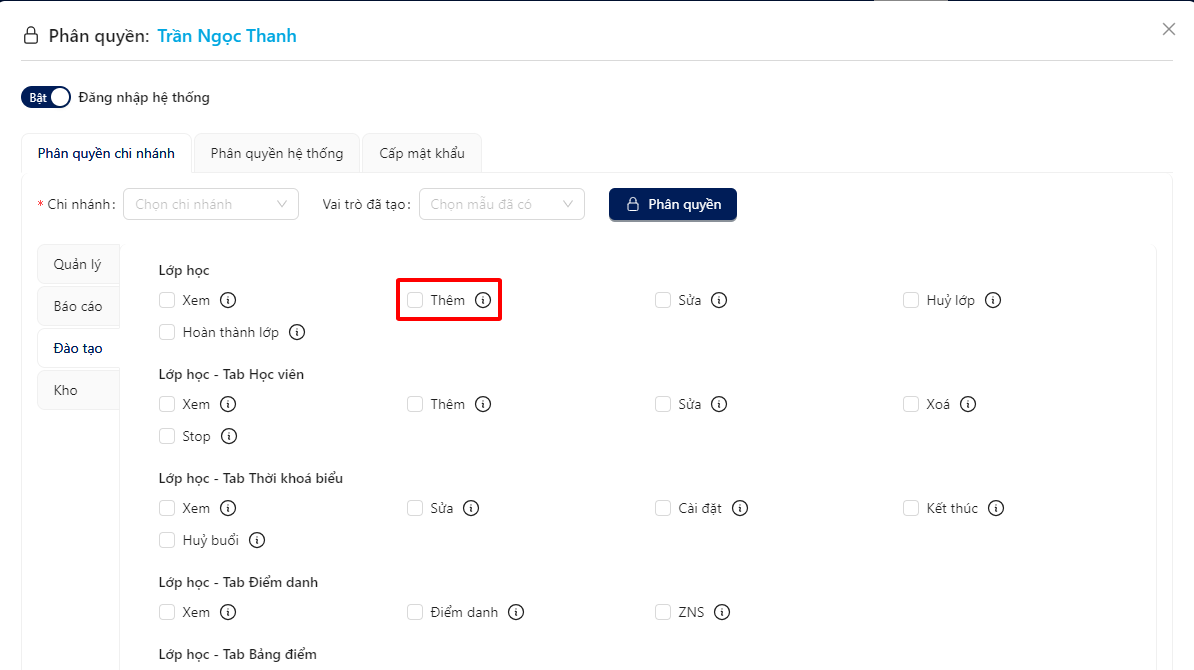This screenshot has height=670, width=1194.
Task: Click Lớp học - Tab Điểm danh heading
Action: [x=238, y=582]
